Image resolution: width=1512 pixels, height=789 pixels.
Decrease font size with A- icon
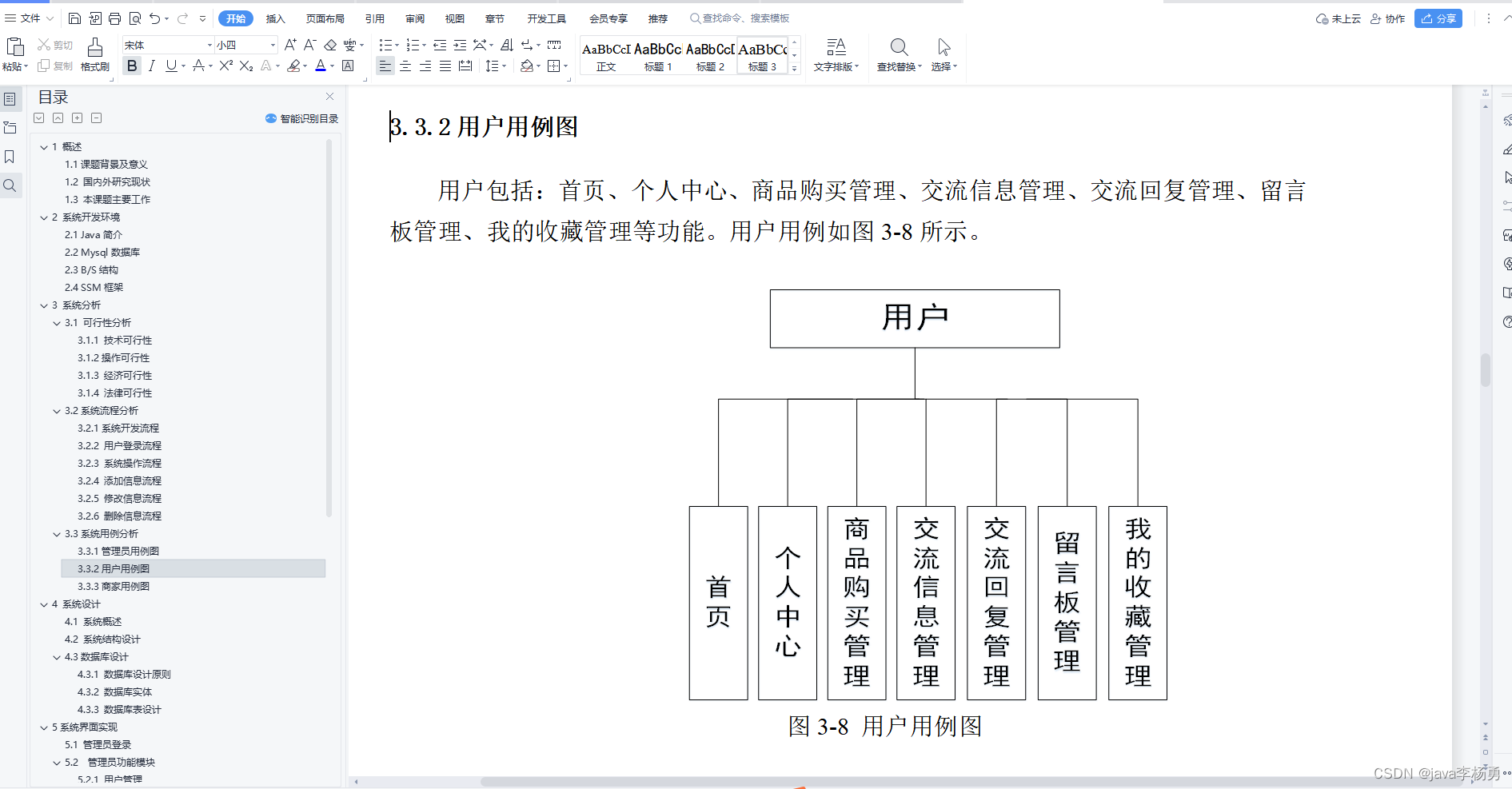(309, 45)
